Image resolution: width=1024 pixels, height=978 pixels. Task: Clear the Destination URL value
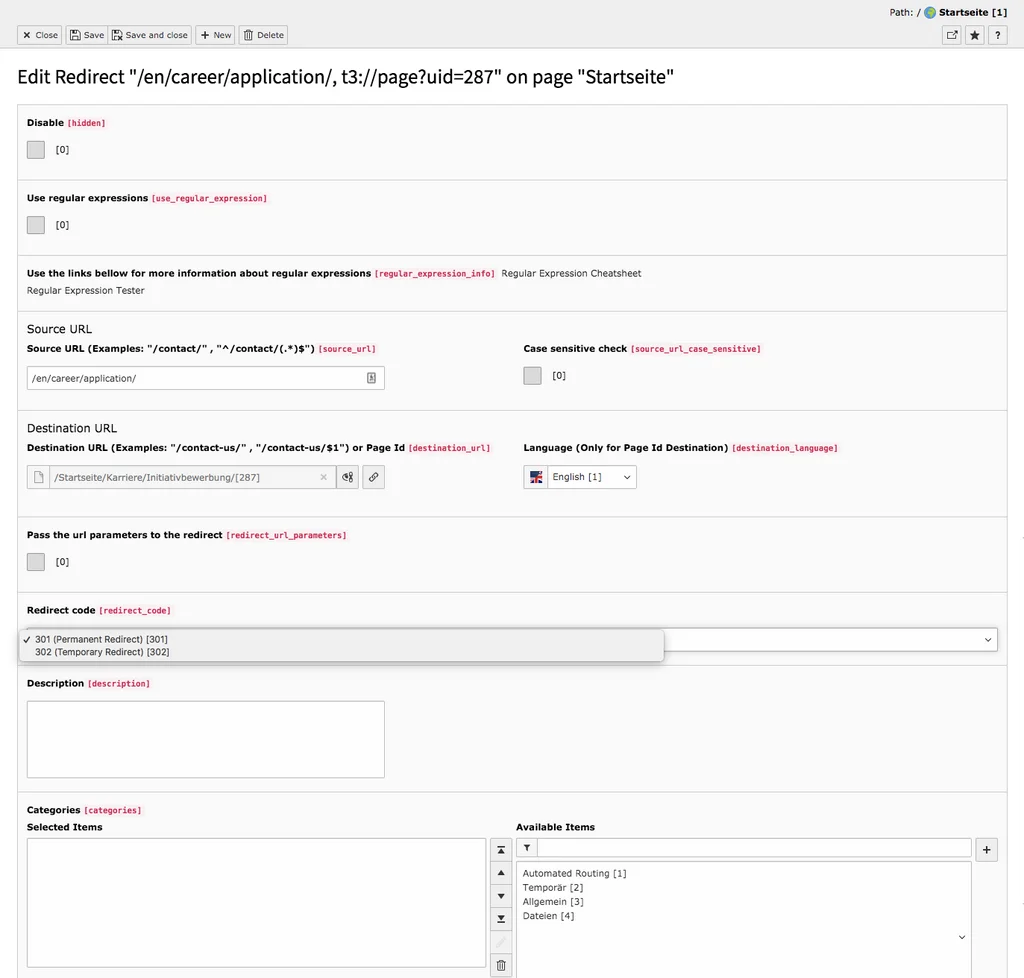[x=323, y=477]
